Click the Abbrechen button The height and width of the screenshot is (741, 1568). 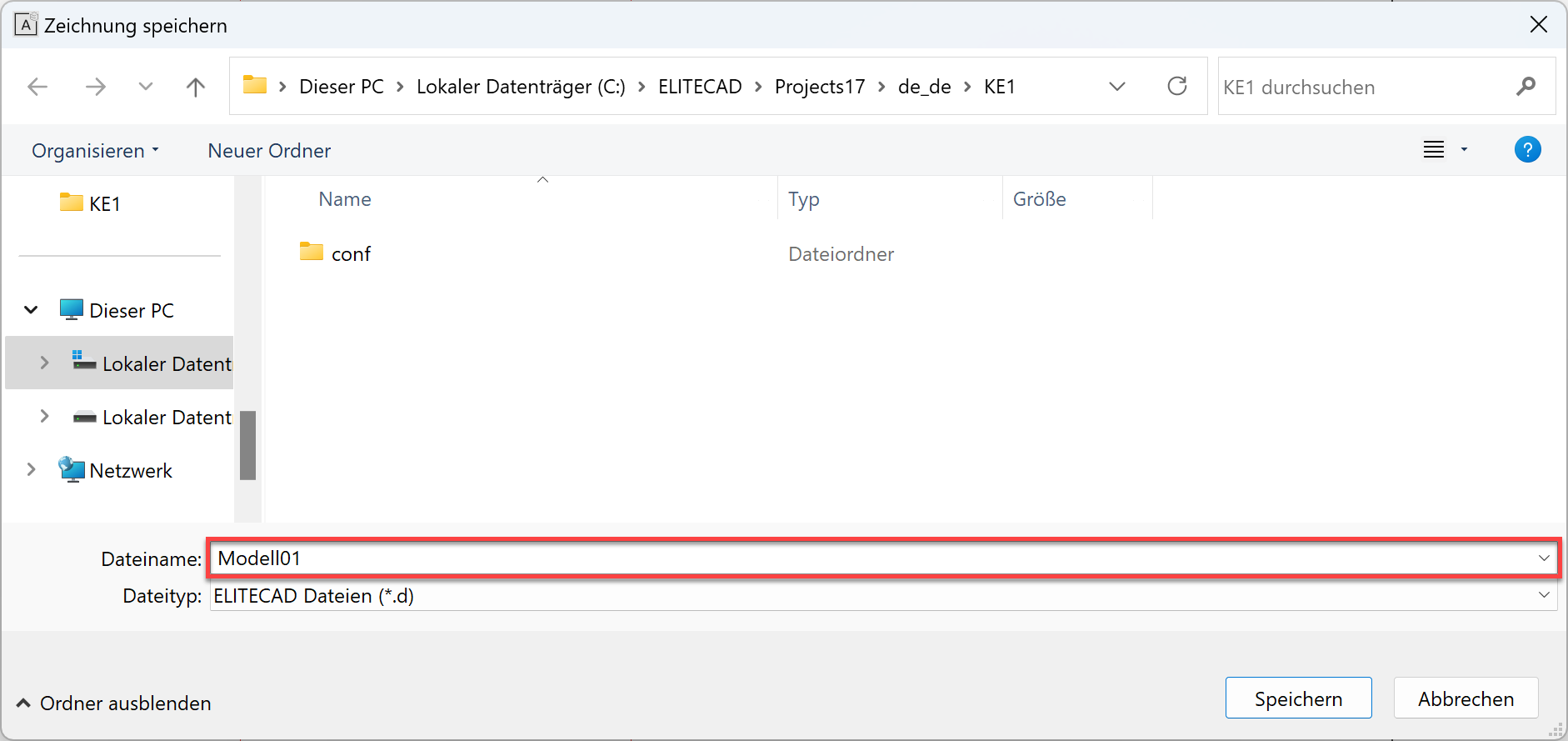coord(1466,698)
